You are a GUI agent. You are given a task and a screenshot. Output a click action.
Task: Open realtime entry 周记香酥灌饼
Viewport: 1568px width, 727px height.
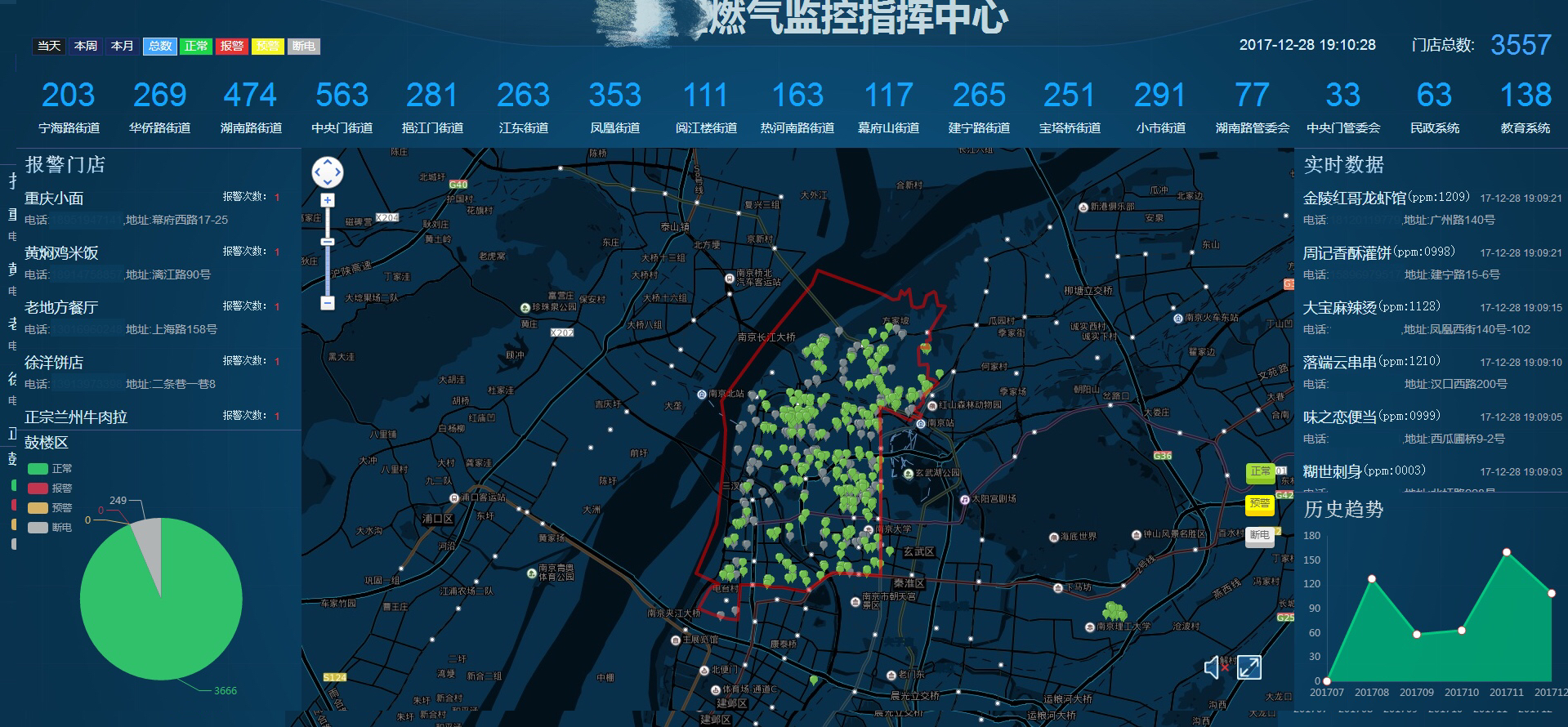[x=1347, y=252]
